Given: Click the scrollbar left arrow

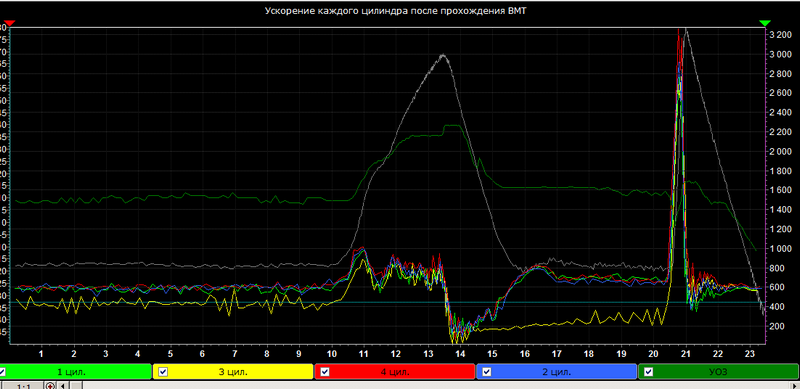Looking at the screenshot, I should 62,386.
